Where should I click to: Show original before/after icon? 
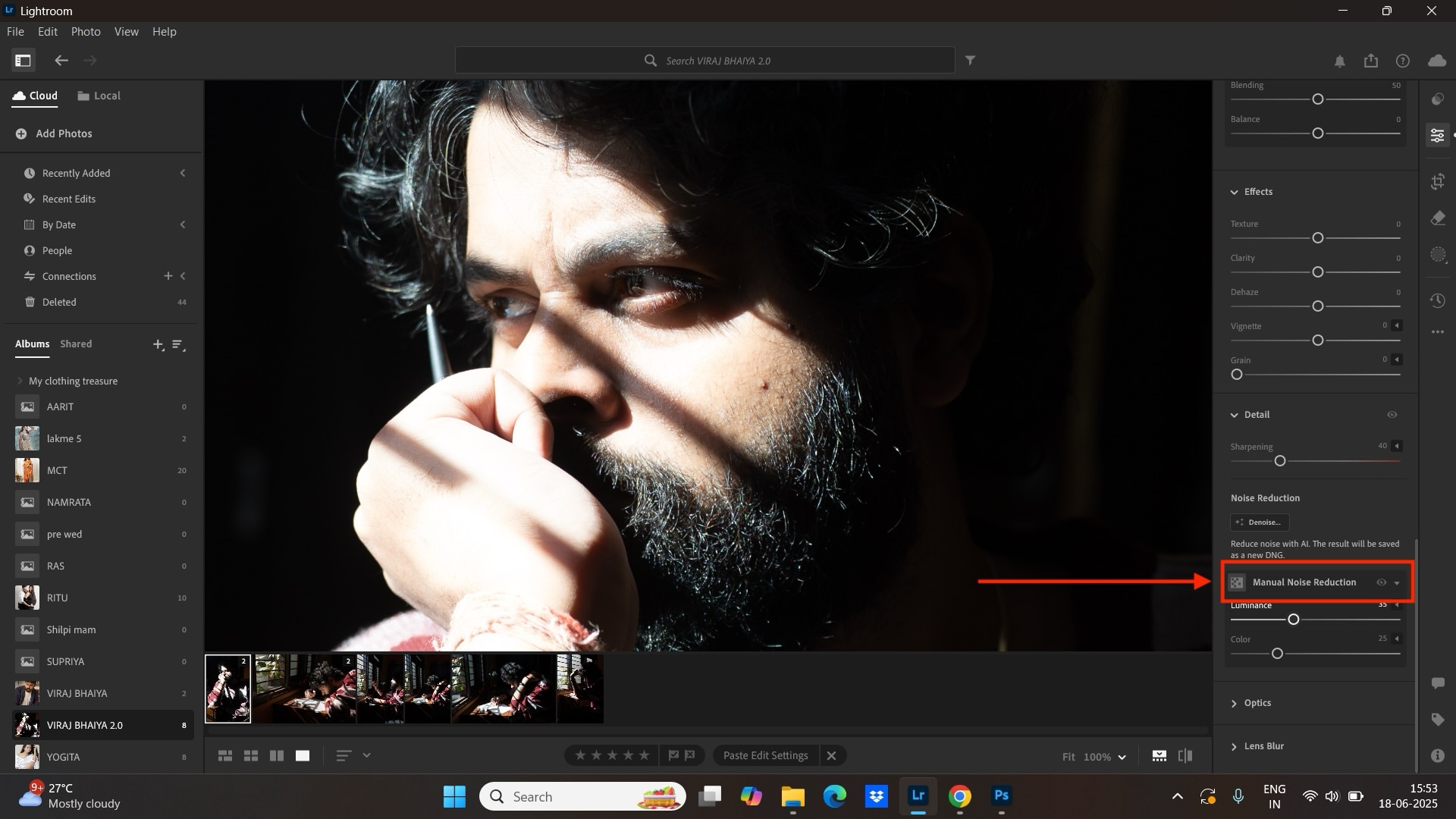[x=1185, y=756]
